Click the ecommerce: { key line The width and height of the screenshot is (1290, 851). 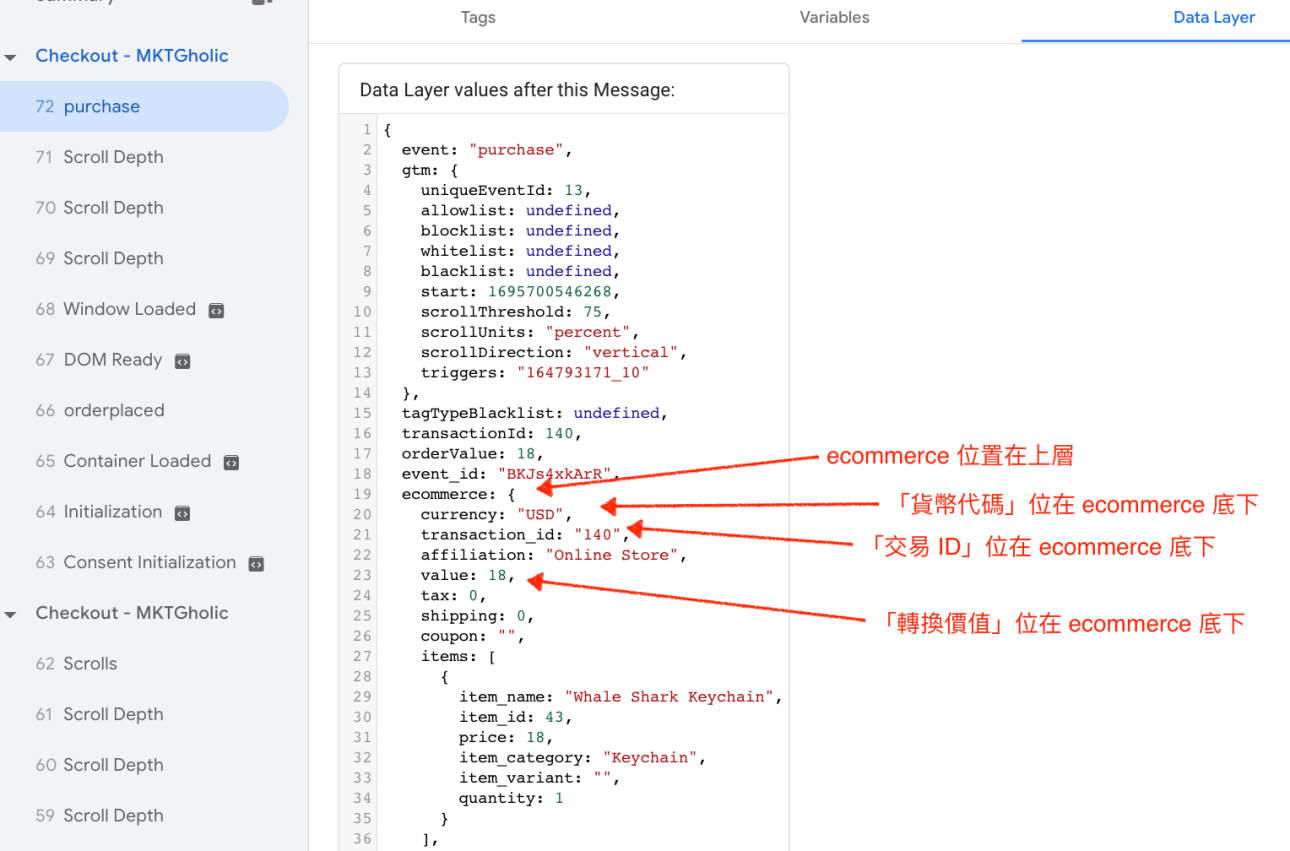click(458, 494)
